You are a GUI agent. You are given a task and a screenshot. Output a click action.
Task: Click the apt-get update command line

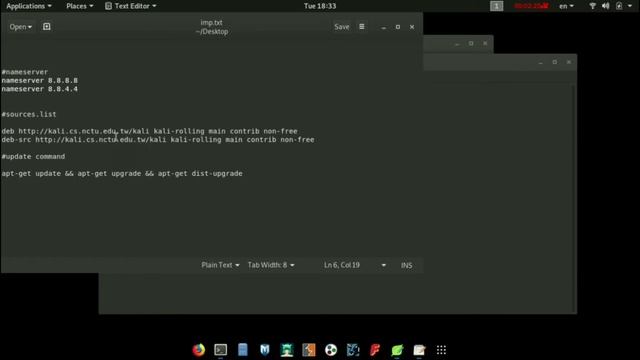122,173
